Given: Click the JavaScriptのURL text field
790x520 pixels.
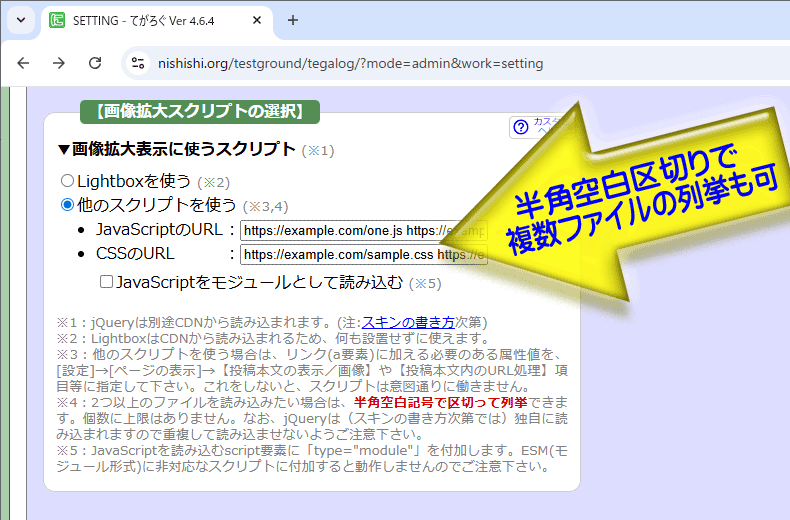Looking at the screenshot, I should [x=340, y=230].
